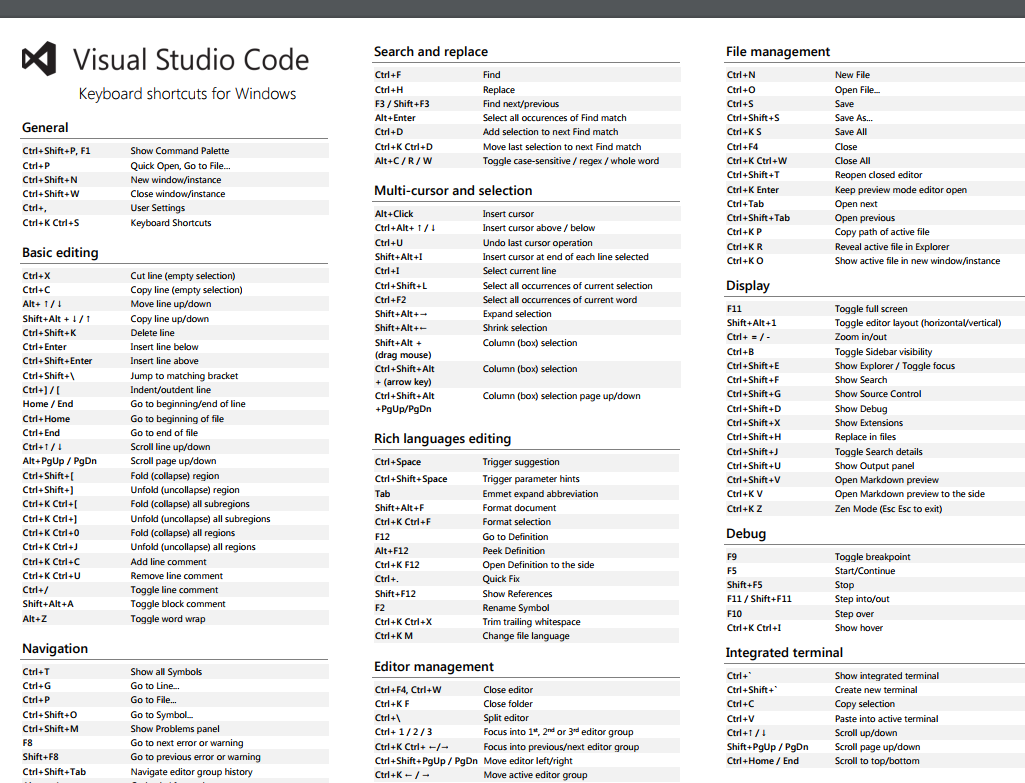The height and width of the screenshot is (783, 1025).
Task: Click the 'File management' heading
Action: (778, 52)
